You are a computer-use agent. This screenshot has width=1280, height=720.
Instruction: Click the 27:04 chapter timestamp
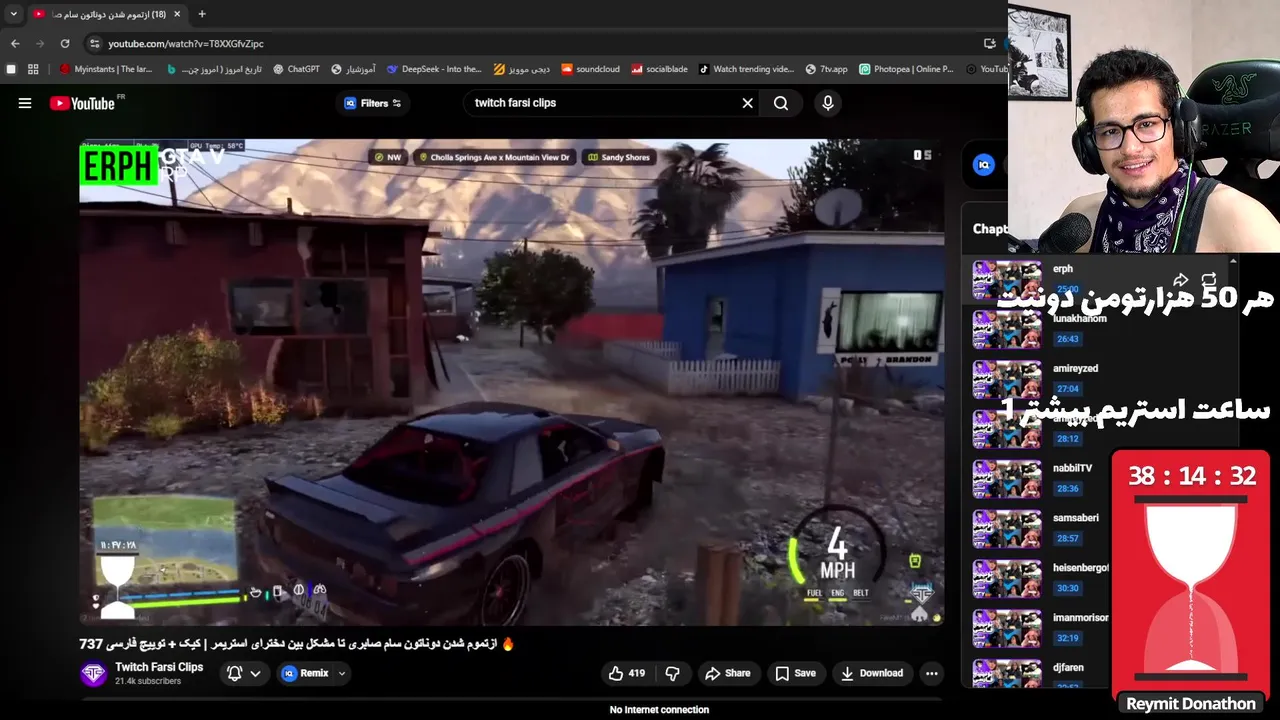[x=1067, y=389]
